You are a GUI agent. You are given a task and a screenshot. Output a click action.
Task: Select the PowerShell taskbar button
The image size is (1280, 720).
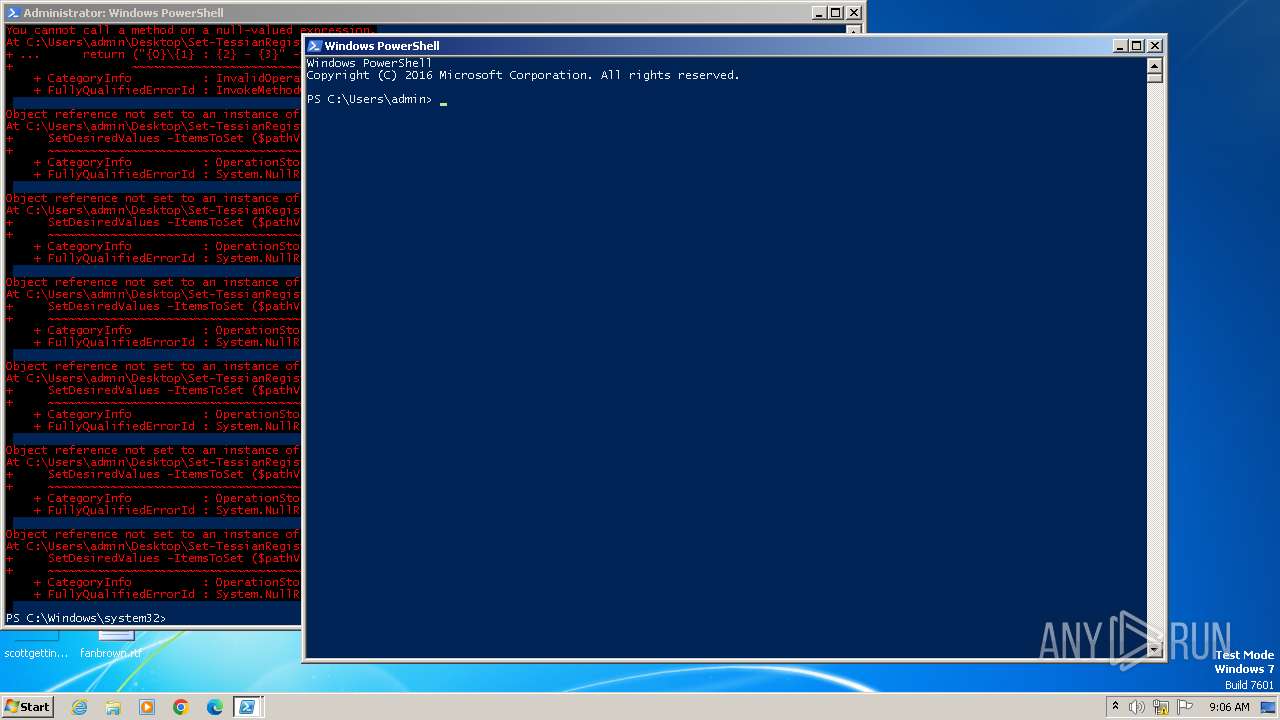point(247,707)
